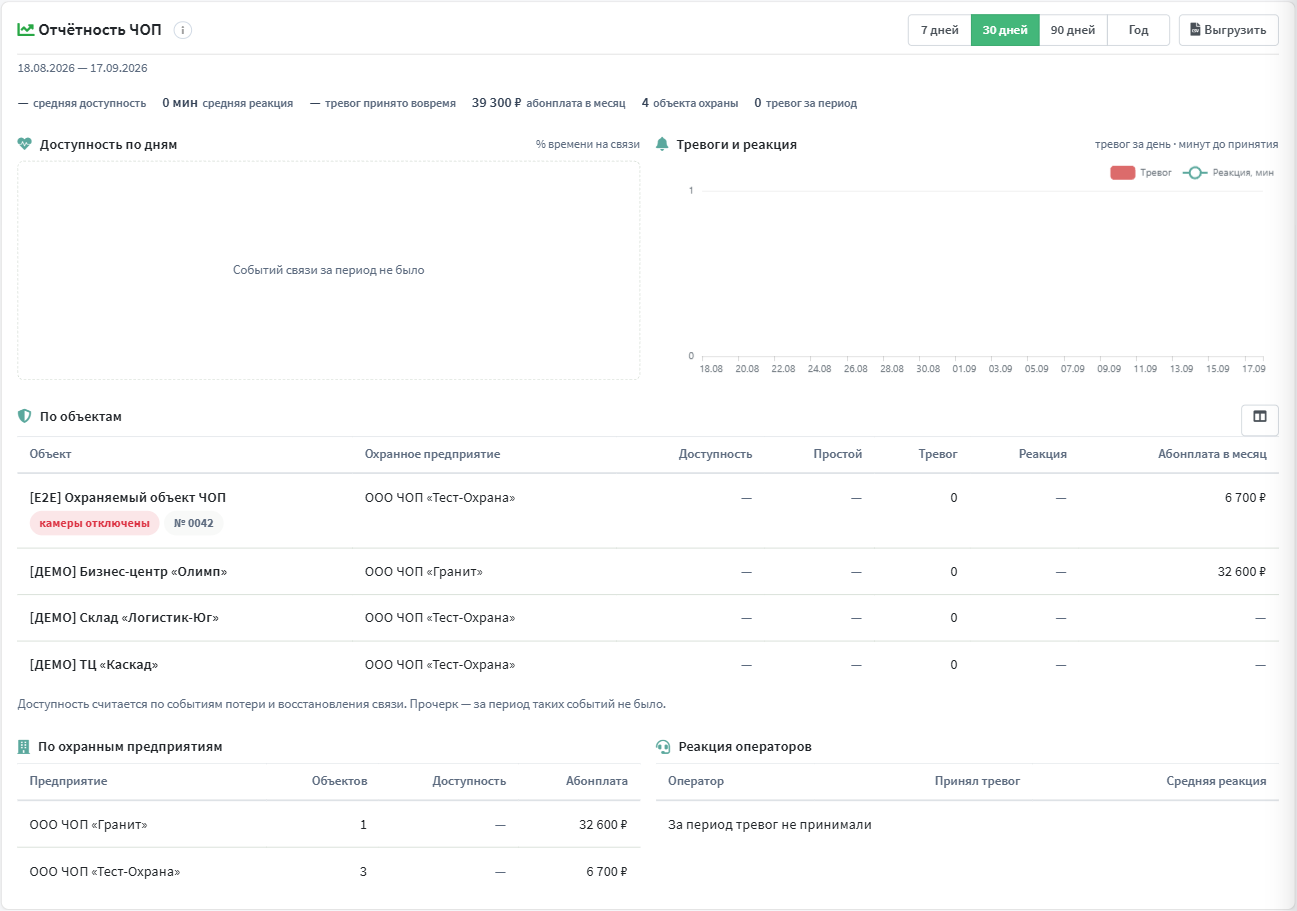Click the info icon beside Отчётность ЧОП
1297x911 pixels.
coord(182,30)
